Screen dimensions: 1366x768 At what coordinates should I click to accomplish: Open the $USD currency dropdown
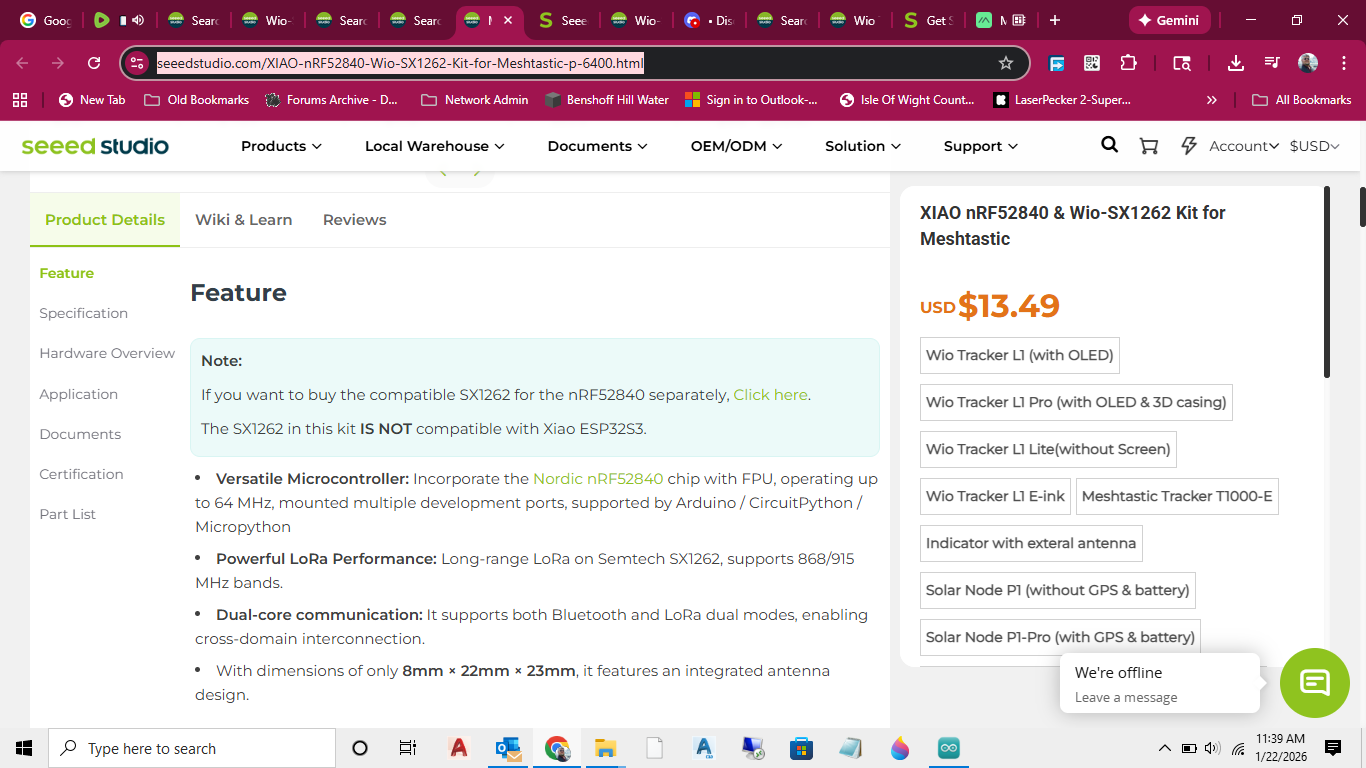(x=1314, y=146)
